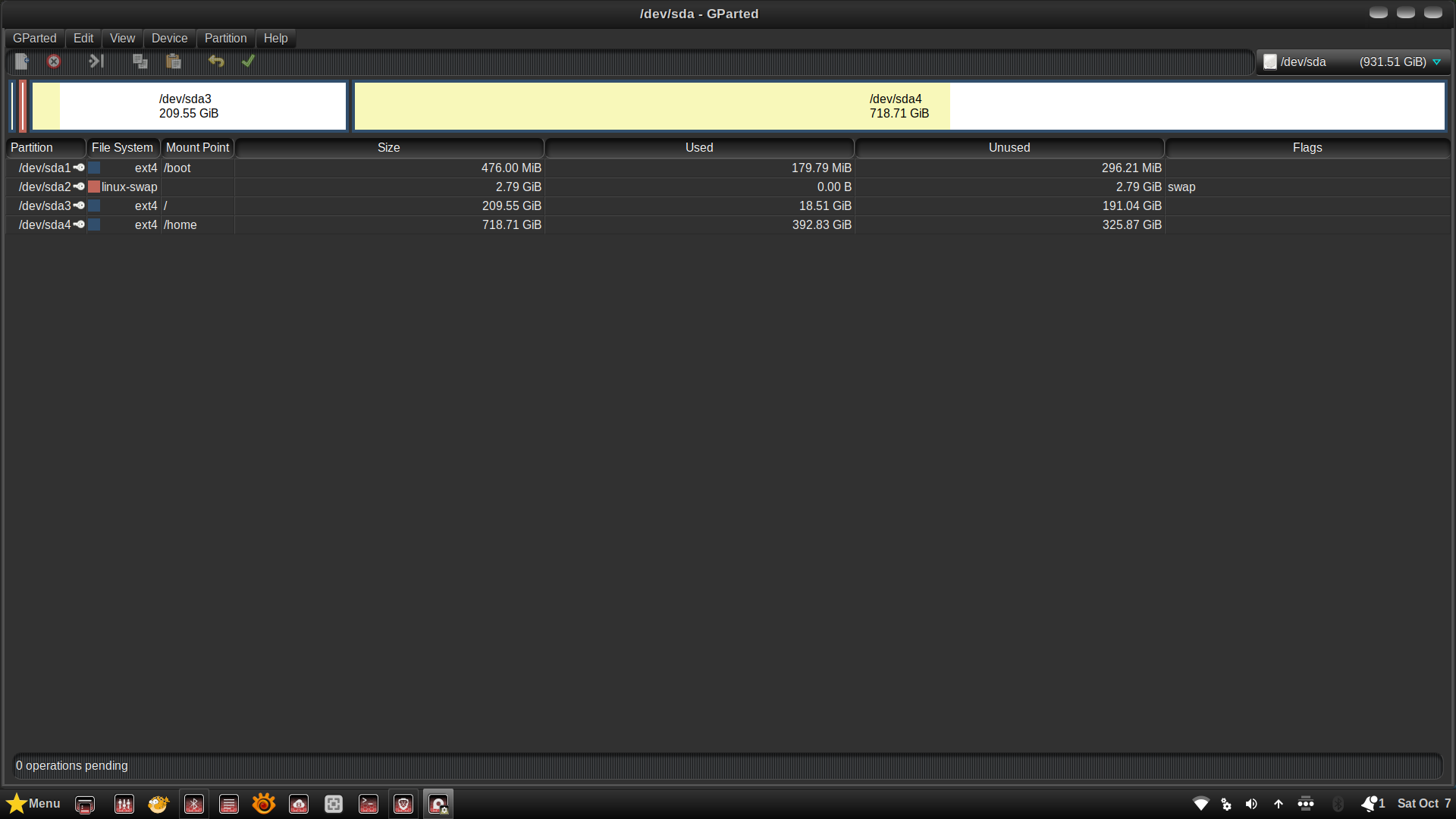Click the key lock icon beside /dev/sda1
This screenshot has height=819, width=1456.
[x=79, y=168]
